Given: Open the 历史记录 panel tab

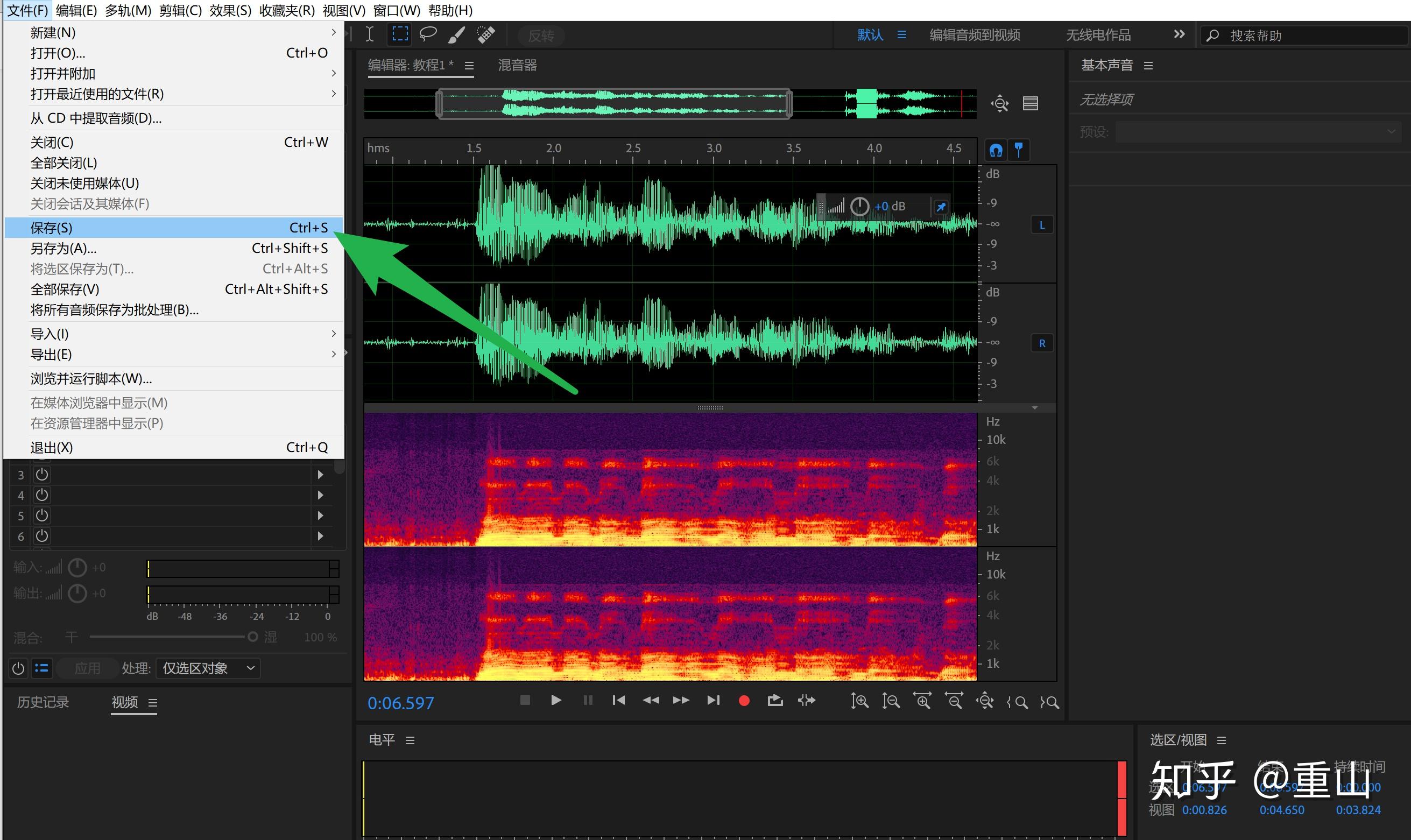Looking at the screenshot, I should pyautogui.click(x=43, y=702).
